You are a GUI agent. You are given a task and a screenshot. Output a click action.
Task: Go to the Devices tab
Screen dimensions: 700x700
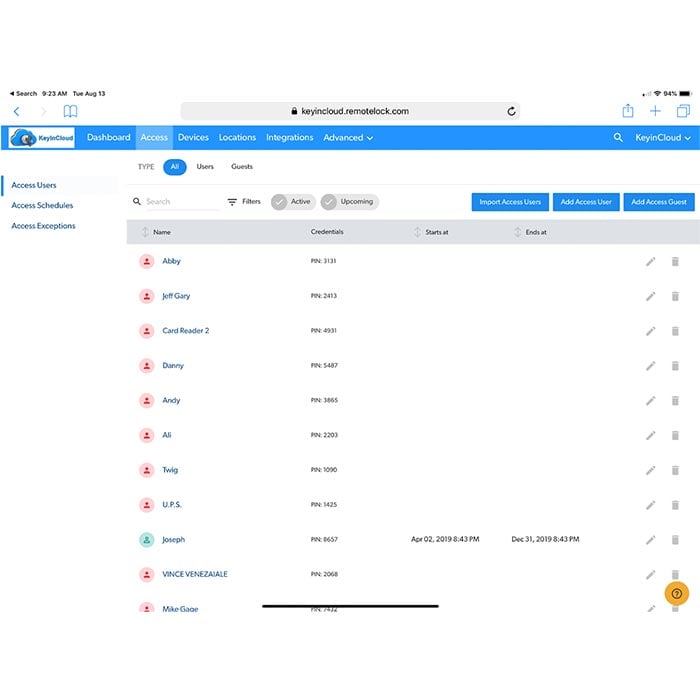[x=193, y=138]
